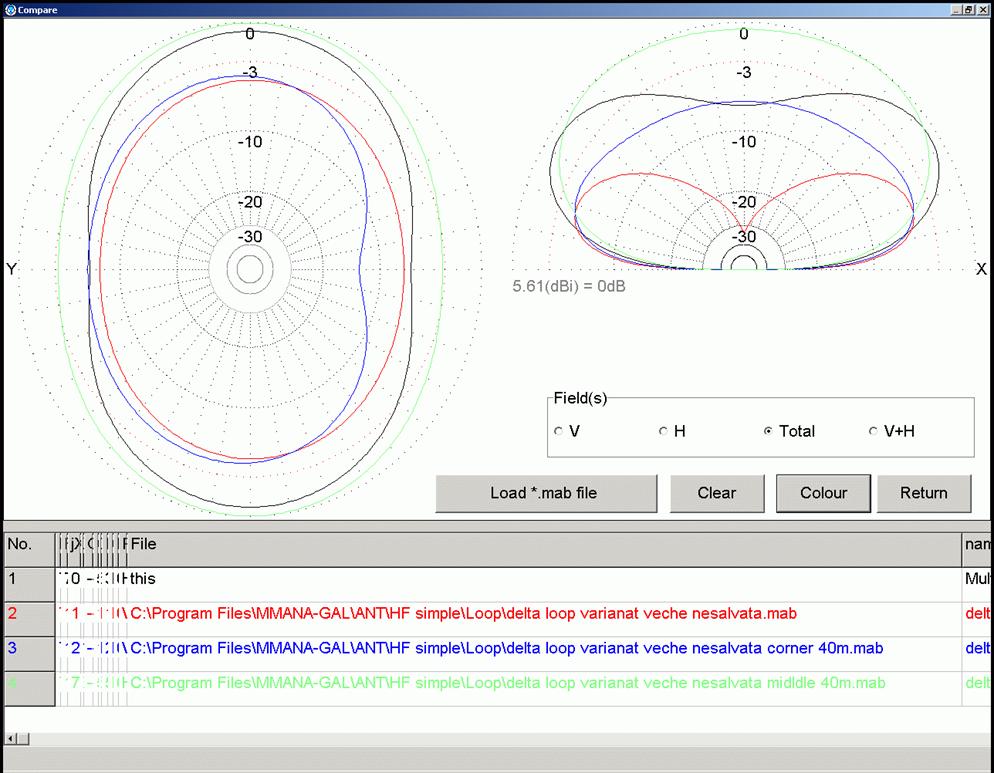Click the horizontal scrollbar left arrow
Screen dimensions: 994x773
click(11, 739)
